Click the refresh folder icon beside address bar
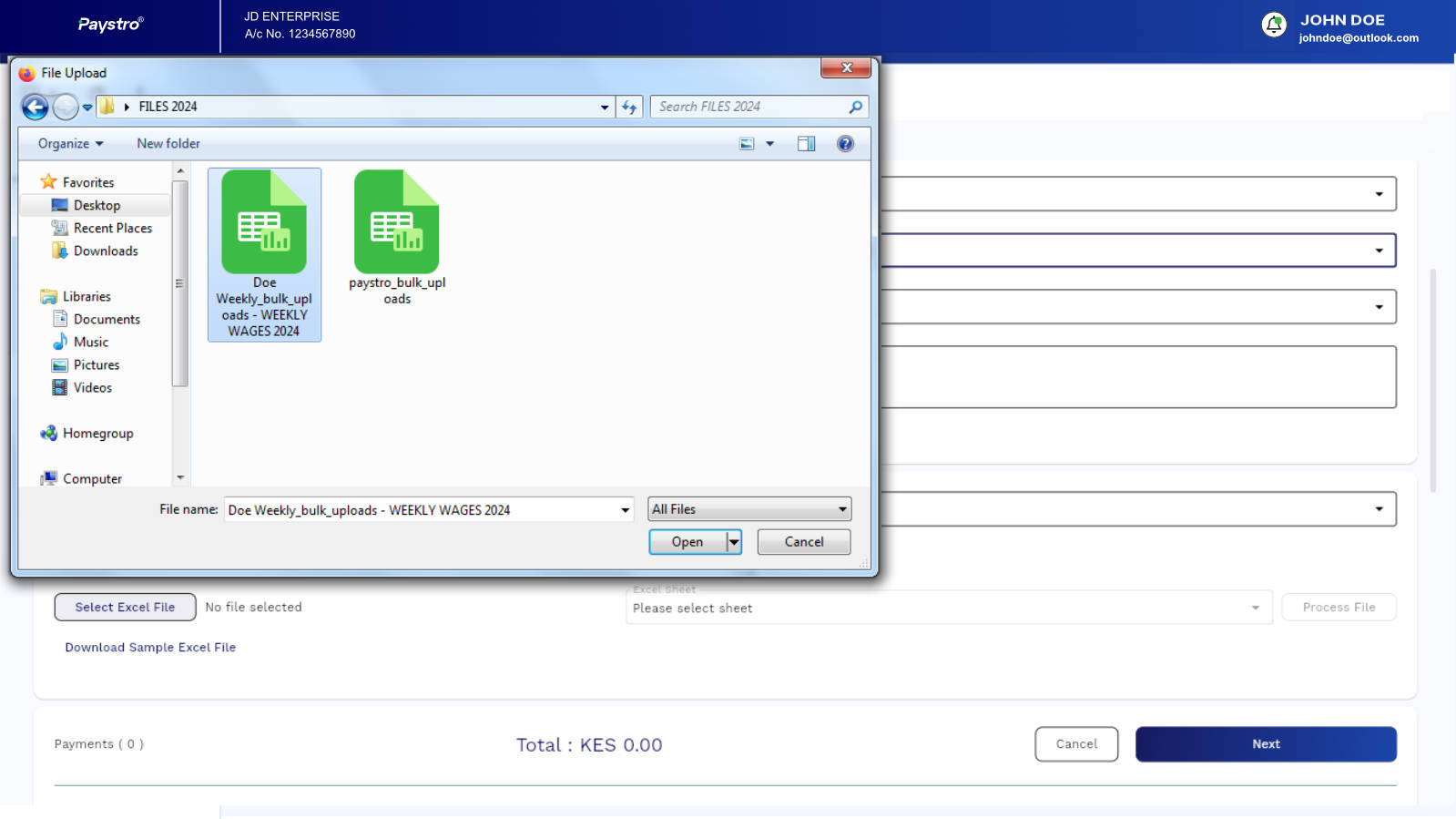1456x819 pixels. point(629,107)
